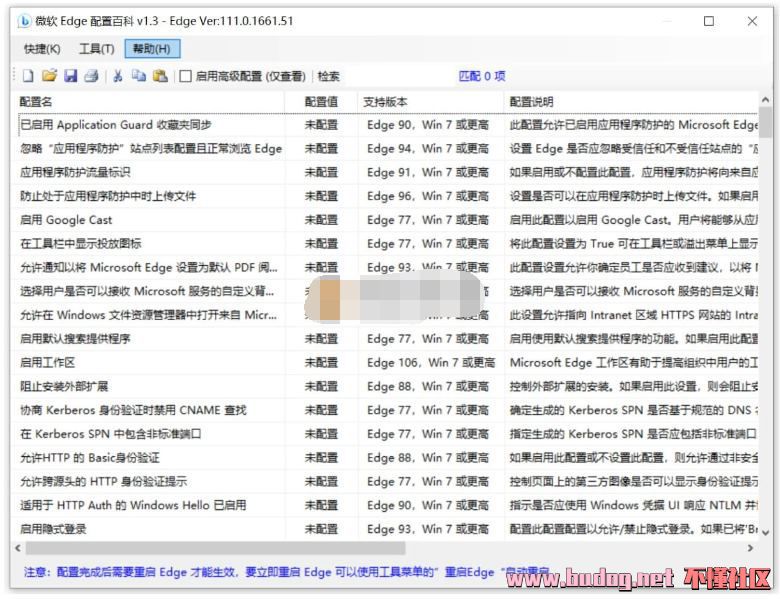Sort by 配置值 column header
This screenshot has height=599, width=780.
point(321,102)
